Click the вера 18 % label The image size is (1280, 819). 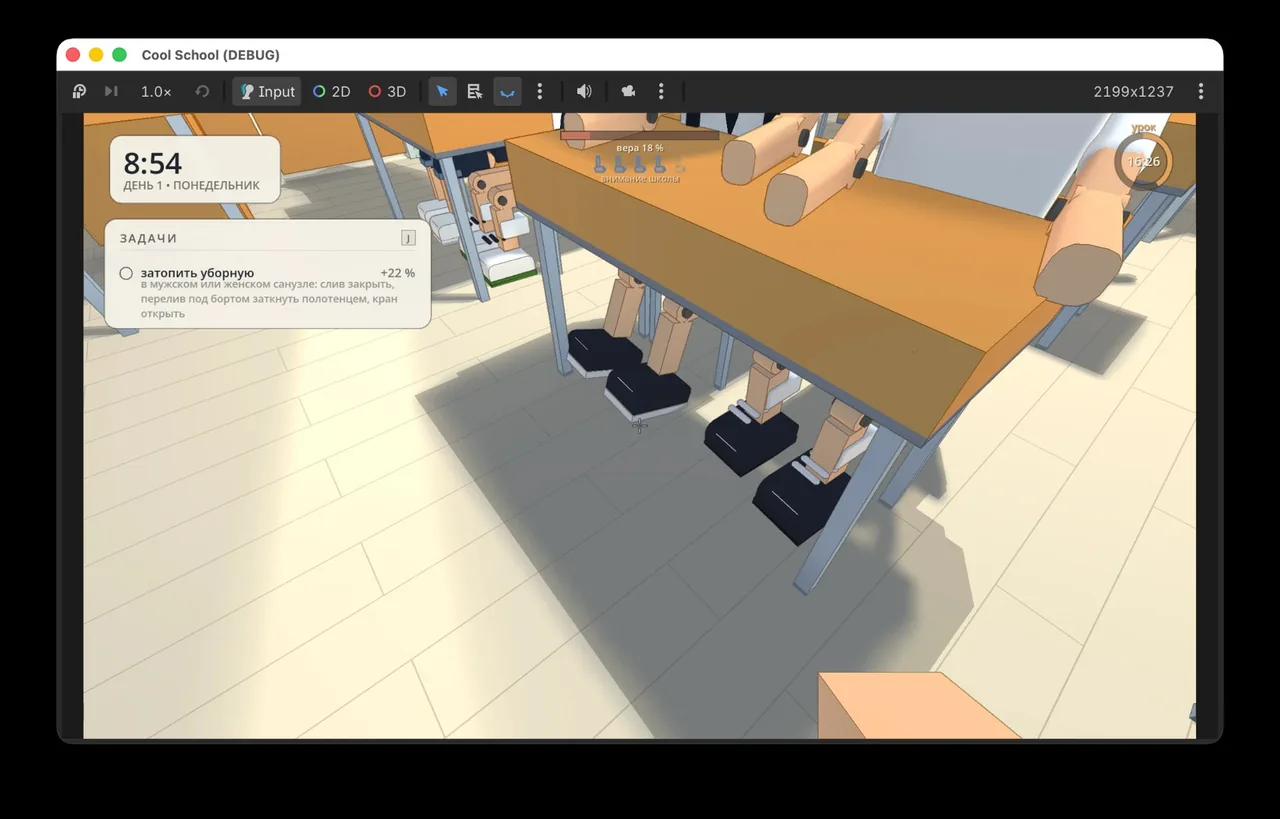[x=639, y=148]
